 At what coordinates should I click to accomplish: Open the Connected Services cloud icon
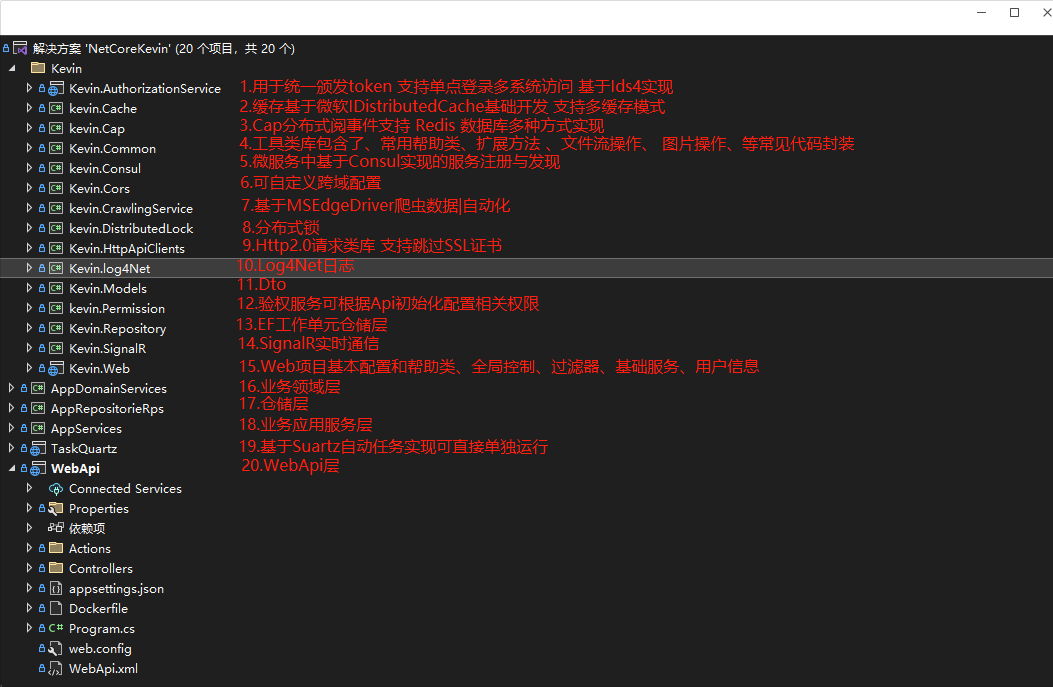click(x=57, y=488)
